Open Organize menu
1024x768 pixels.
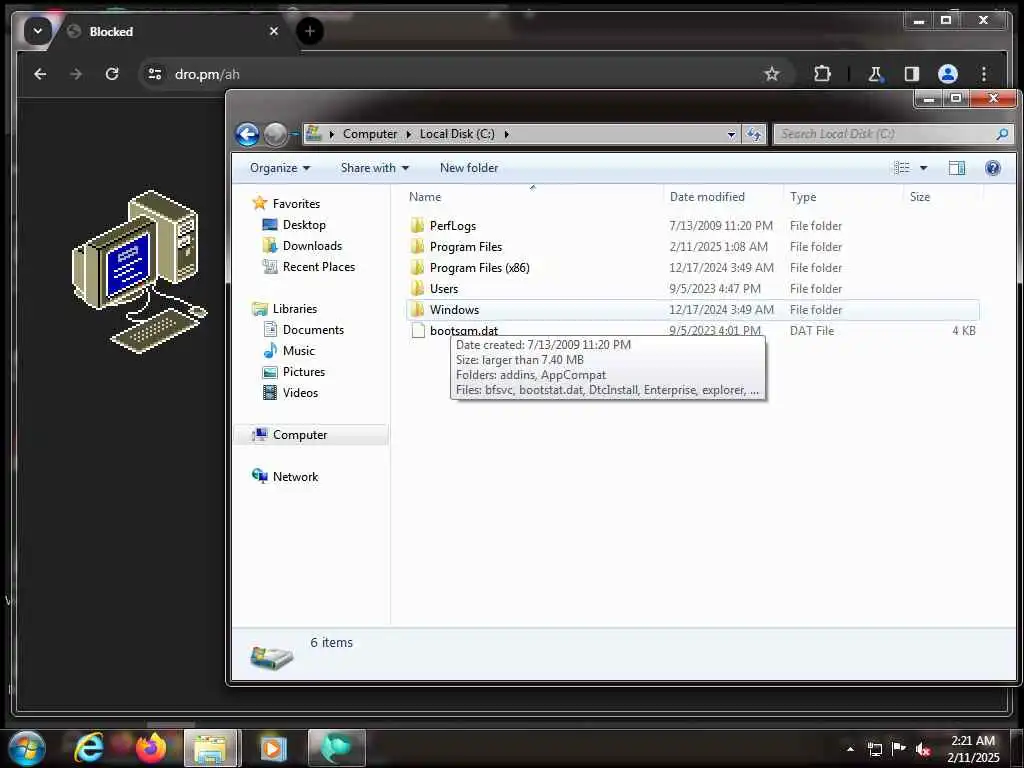pos(280,168)
